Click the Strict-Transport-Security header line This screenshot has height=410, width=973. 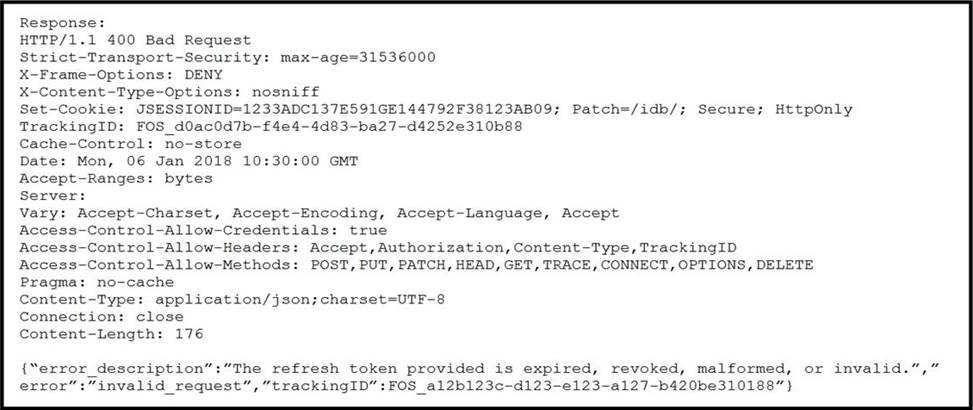(x=227, y=57)
